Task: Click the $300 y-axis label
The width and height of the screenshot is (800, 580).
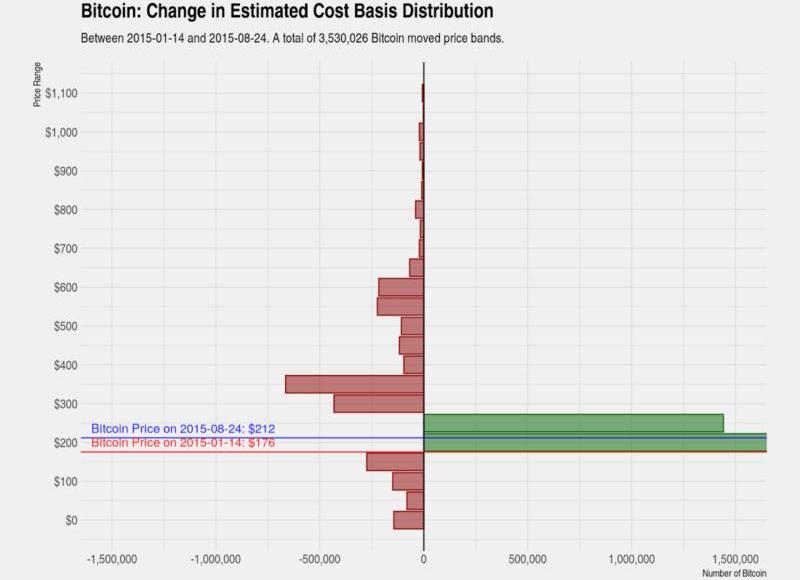Action: tap(66, 404)
